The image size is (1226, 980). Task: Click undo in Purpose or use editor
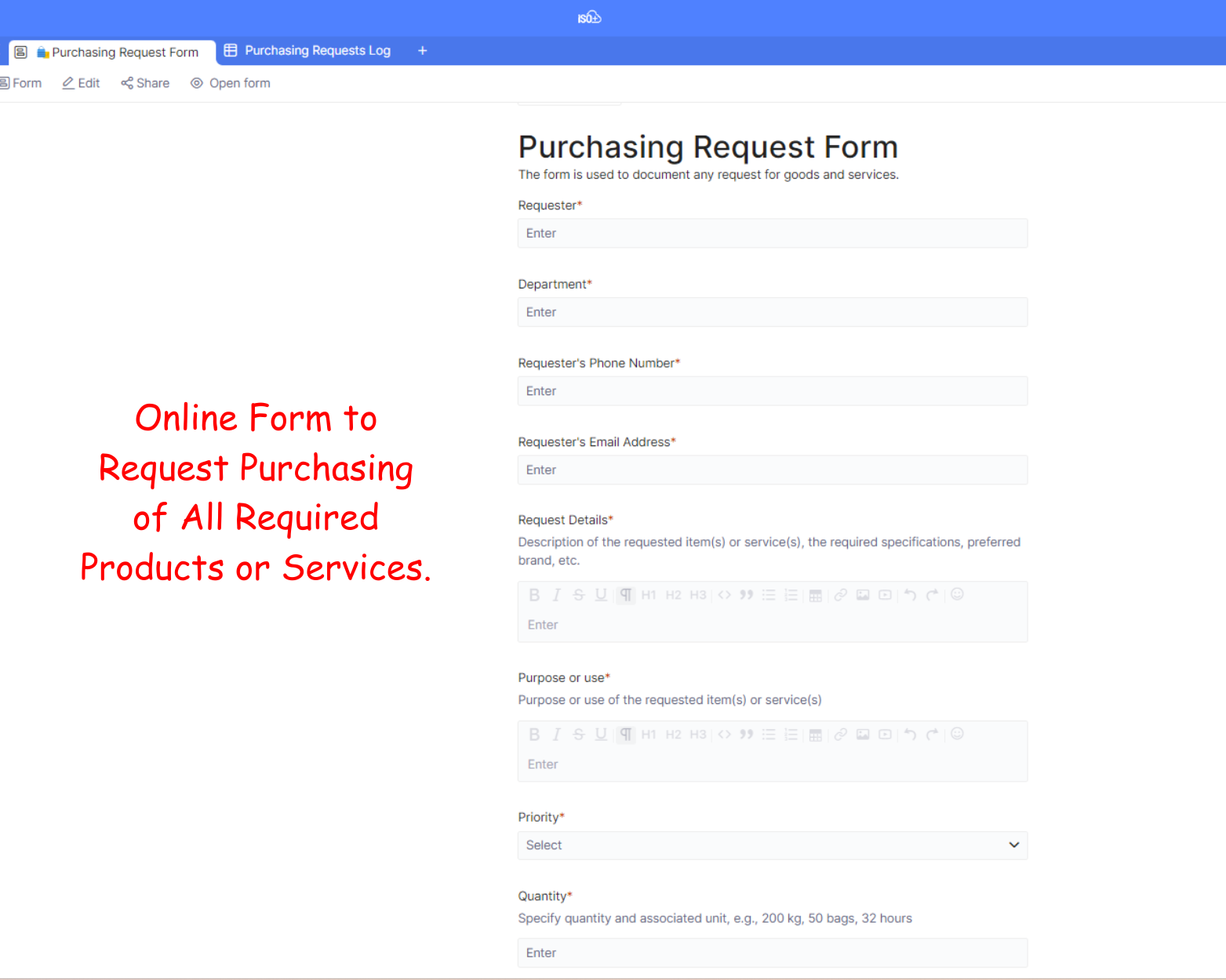[910, 735]
